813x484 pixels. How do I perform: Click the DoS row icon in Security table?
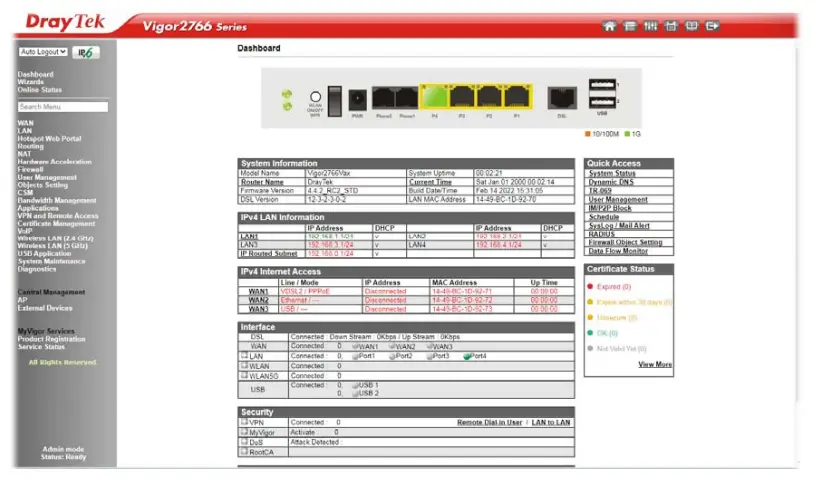coord(244,441)
